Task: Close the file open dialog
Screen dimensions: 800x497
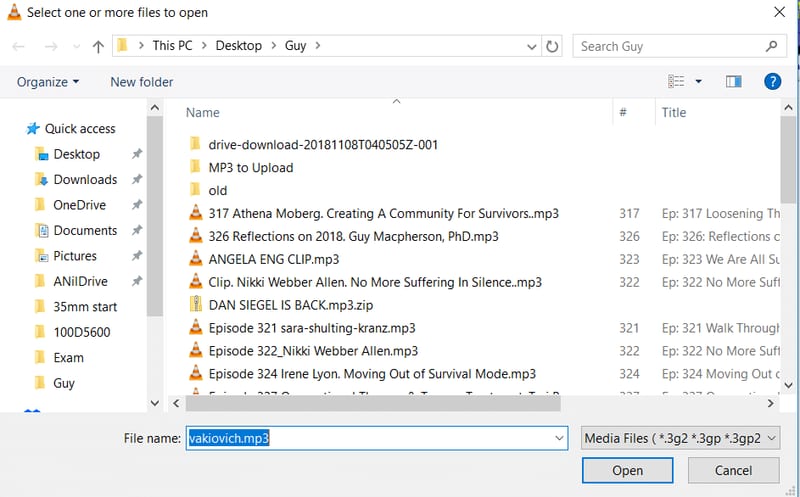Action: point(779,12)
